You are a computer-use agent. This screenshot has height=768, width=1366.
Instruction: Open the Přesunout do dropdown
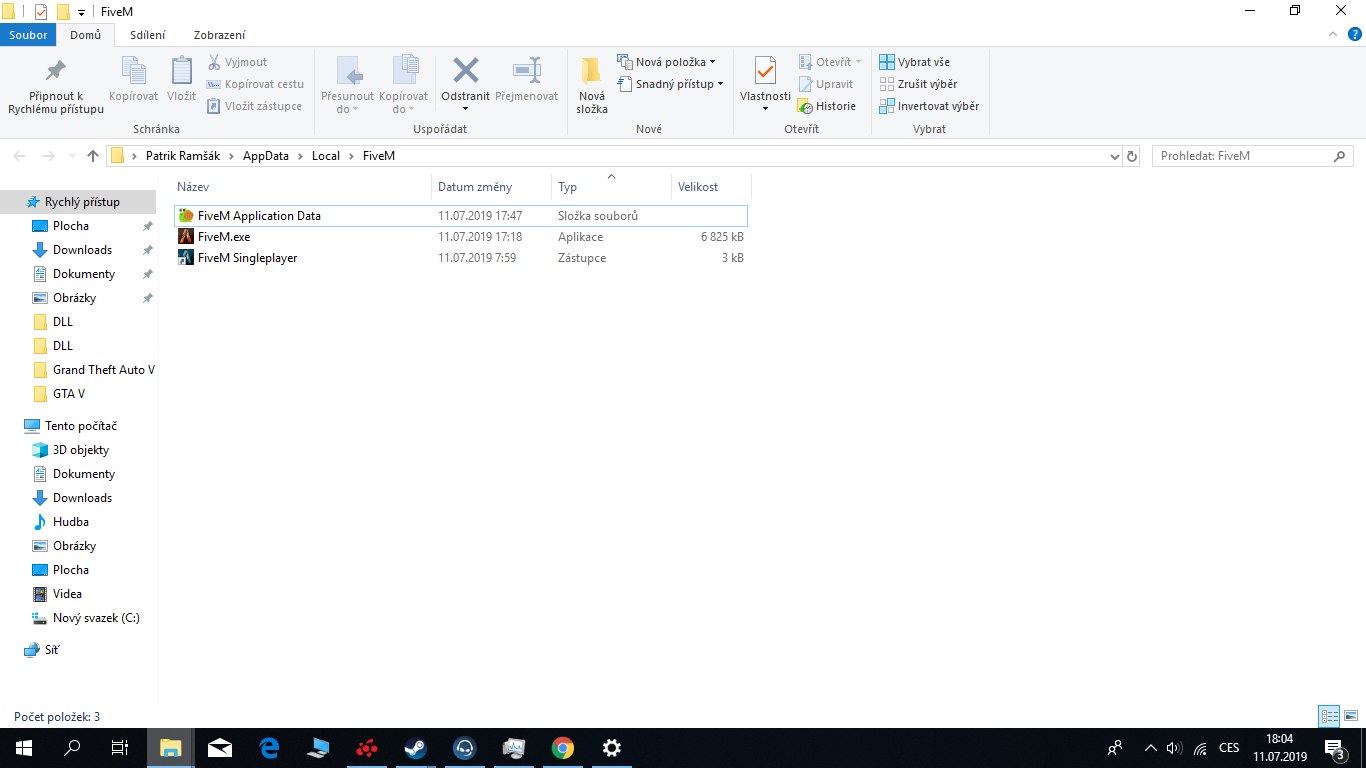click(347, 86)
